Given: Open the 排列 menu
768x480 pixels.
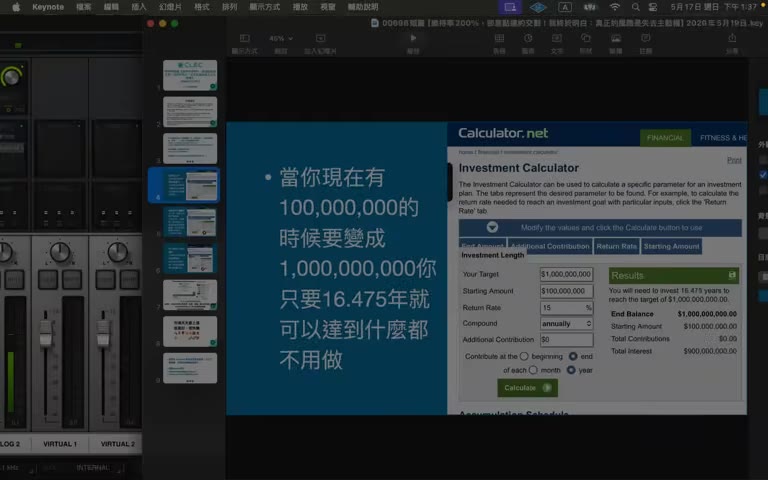Looking at the screenshot, I should [x=229, y=7].
